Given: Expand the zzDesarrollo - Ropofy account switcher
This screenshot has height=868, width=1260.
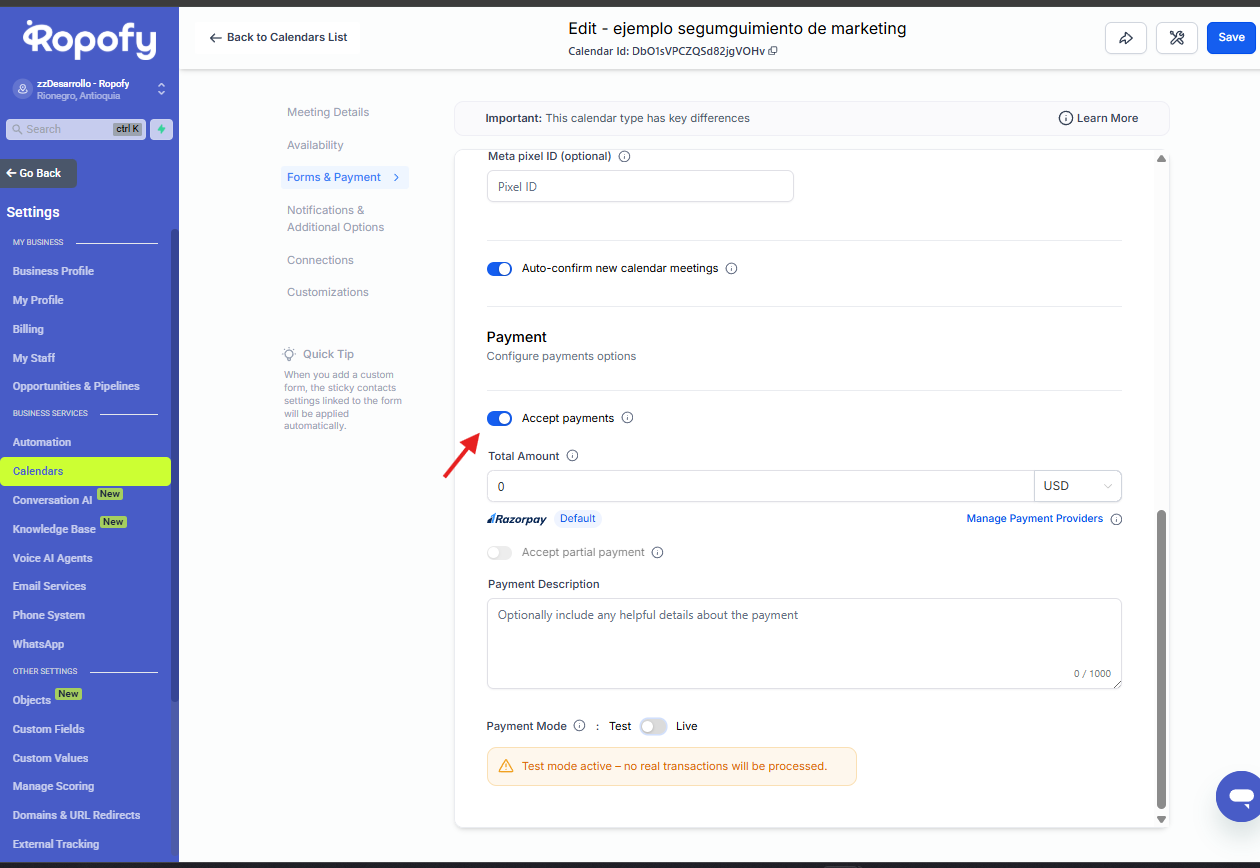Looking at the screenshot, I should [x=161, y=89].
